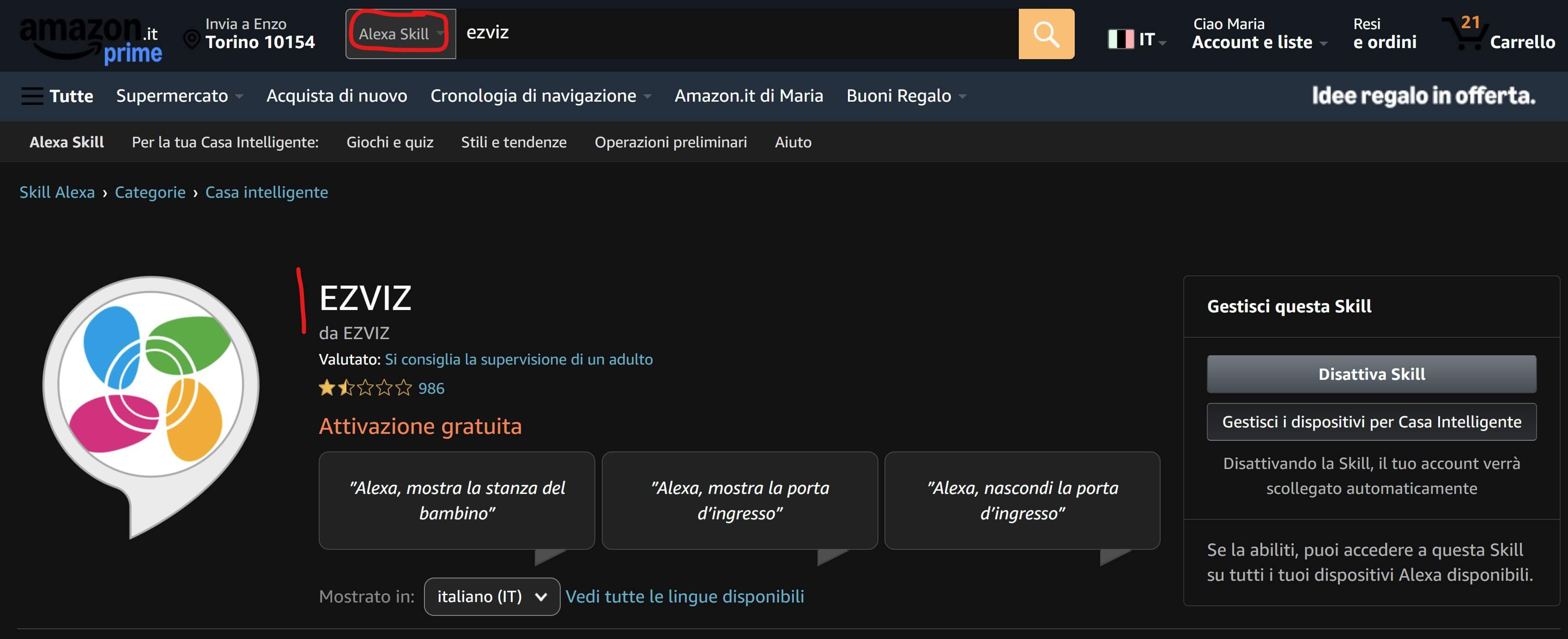
Task: Expand the Alexa Skill search category dropdown
Action: tap(400, 34)
